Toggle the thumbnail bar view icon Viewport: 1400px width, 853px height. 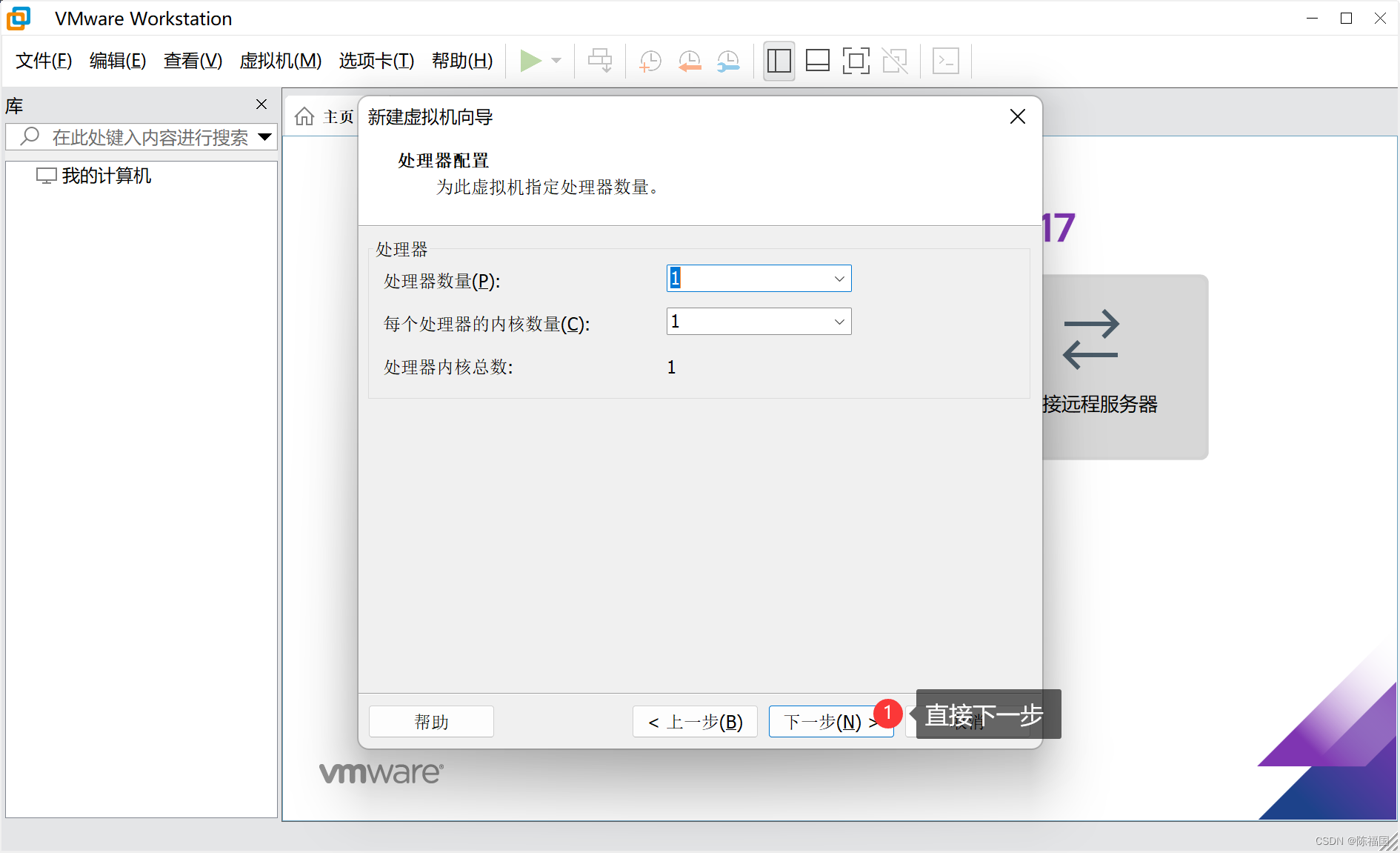point(818,61)
